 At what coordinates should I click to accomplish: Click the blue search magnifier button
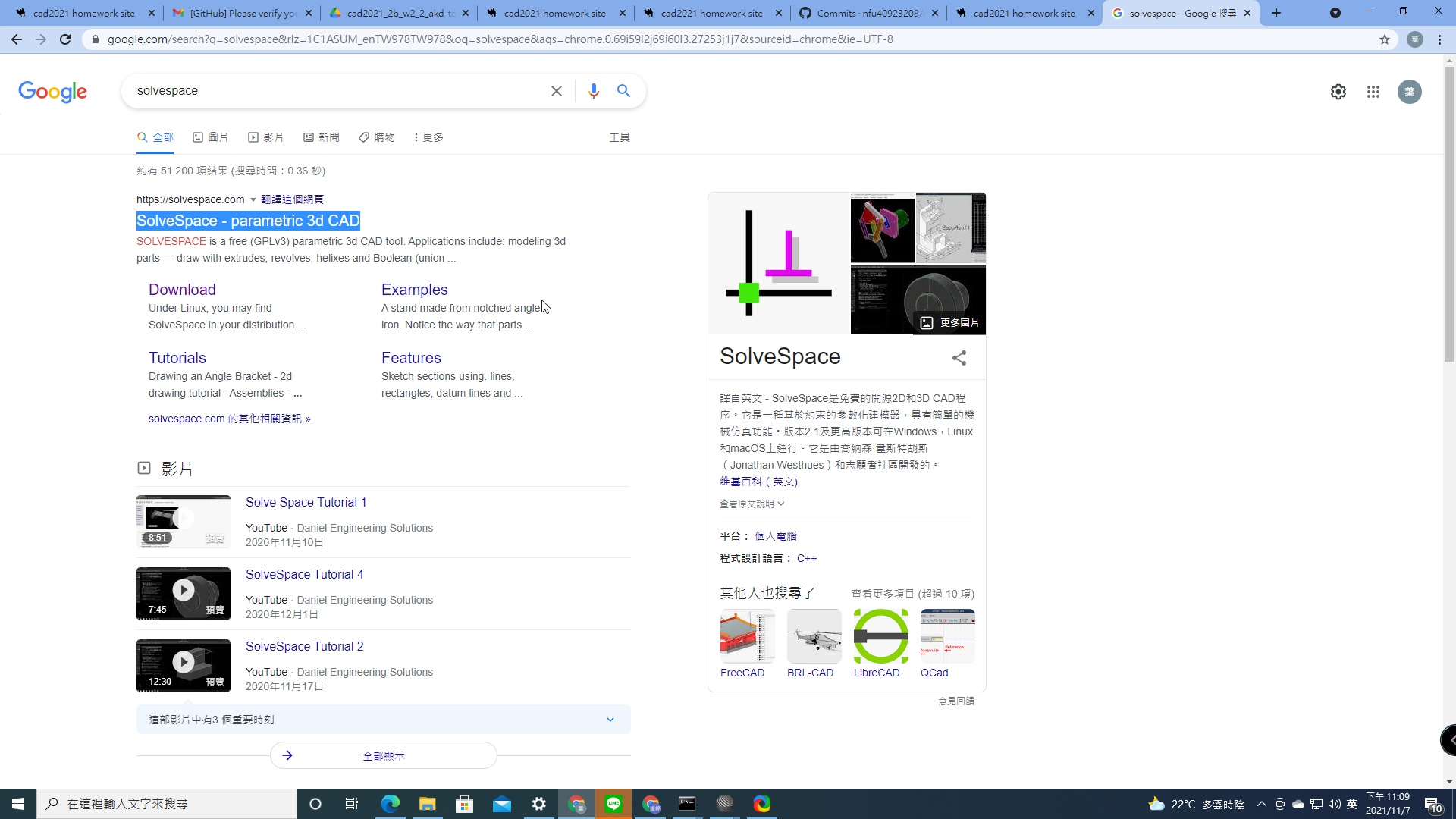click(x=624, y=91)
